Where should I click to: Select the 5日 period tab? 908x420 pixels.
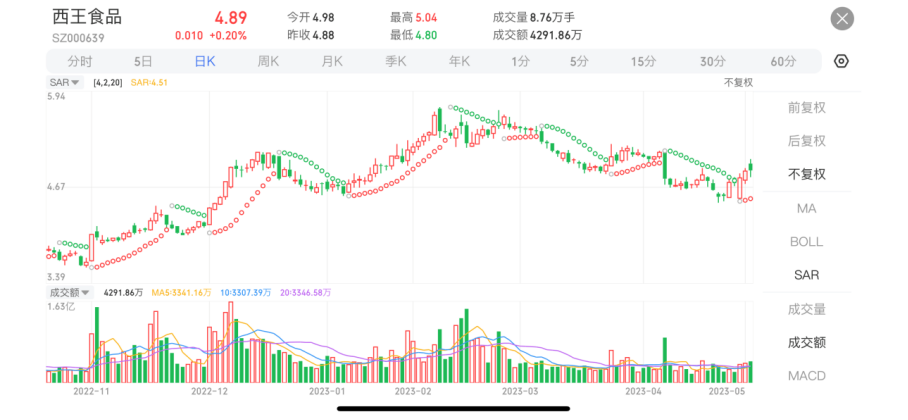coord(143,61)
